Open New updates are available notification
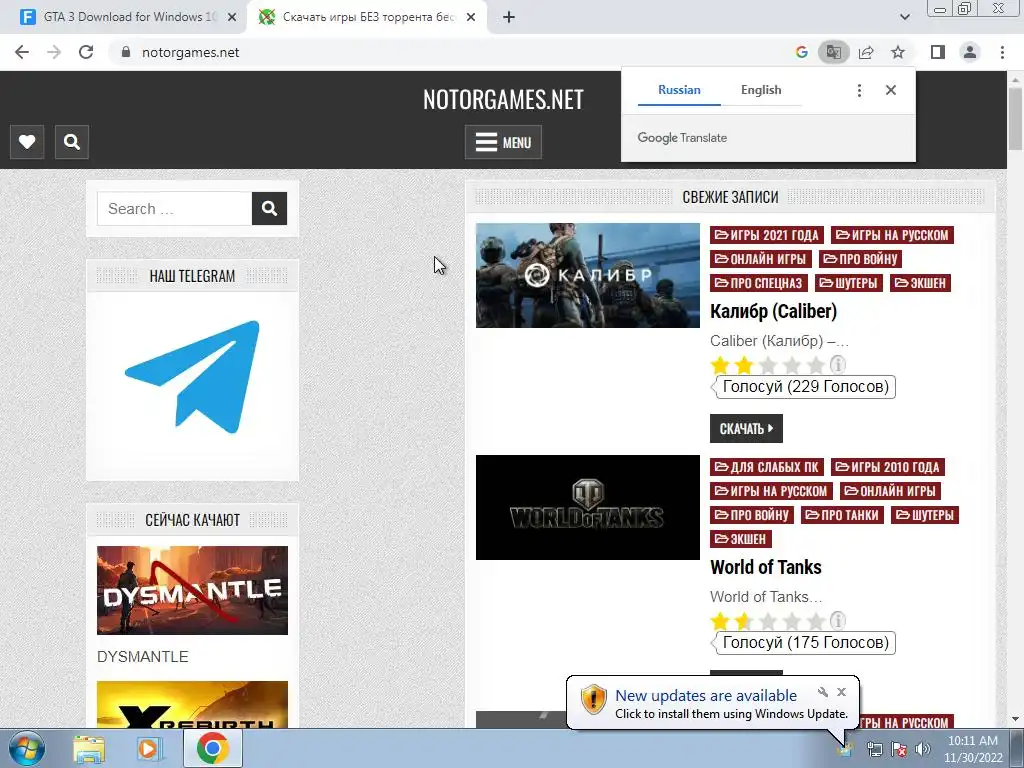The image size is (1024, 768). pos(706,696)
